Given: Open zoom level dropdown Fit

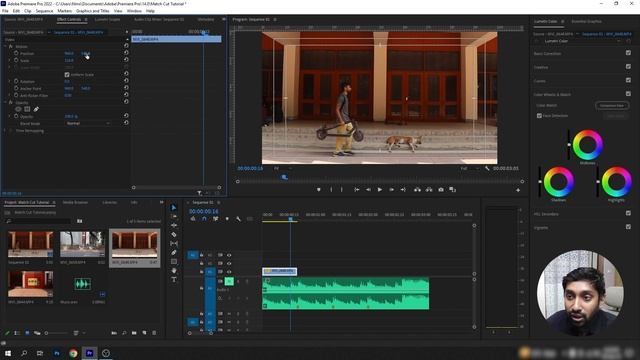Looking at the screenshot, I should (x=282, y=168).
